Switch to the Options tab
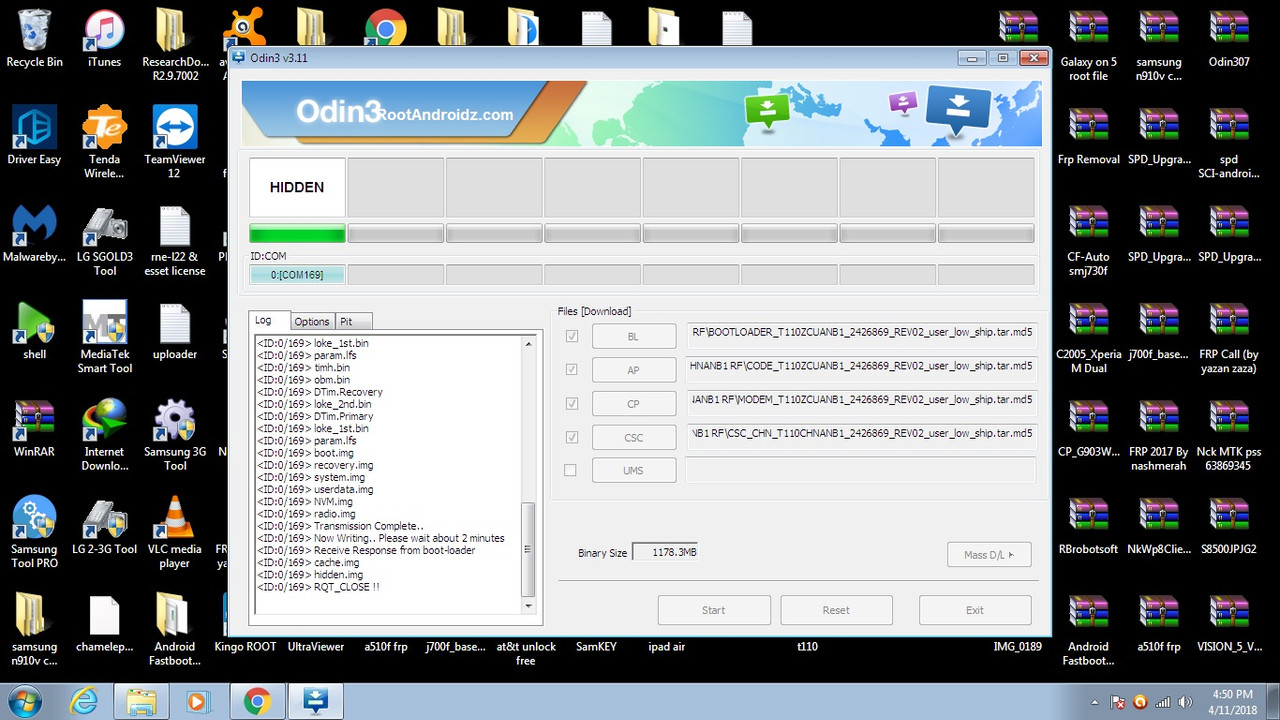 (312, 321)
